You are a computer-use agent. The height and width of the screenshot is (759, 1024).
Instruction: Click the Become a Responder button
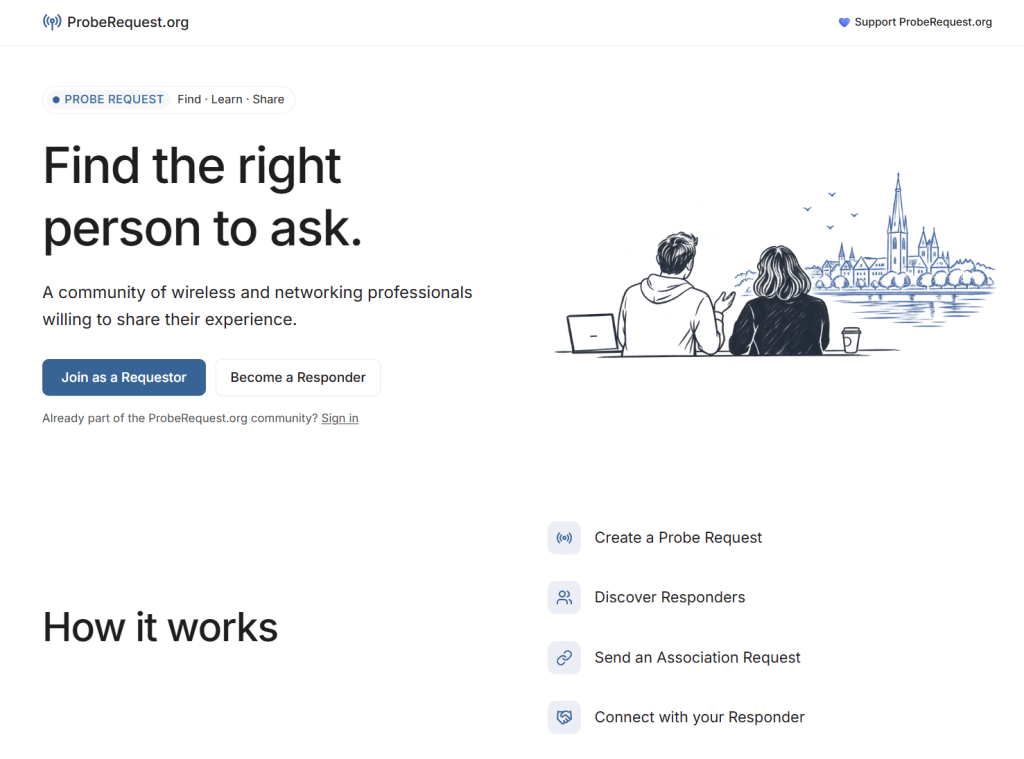[x=298, y=378]
